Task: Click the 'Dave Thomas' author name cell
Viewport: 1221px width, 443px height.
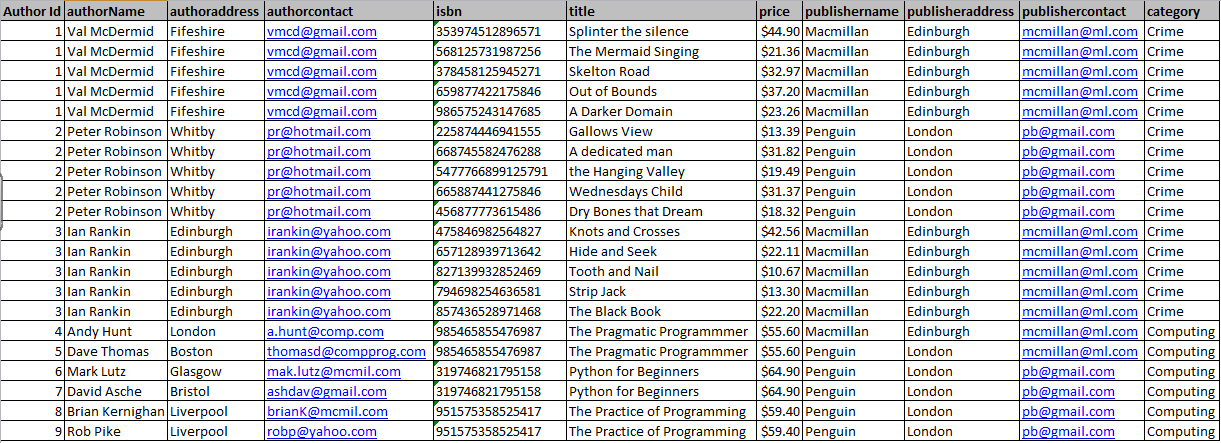Action: (x=115, y=351)
